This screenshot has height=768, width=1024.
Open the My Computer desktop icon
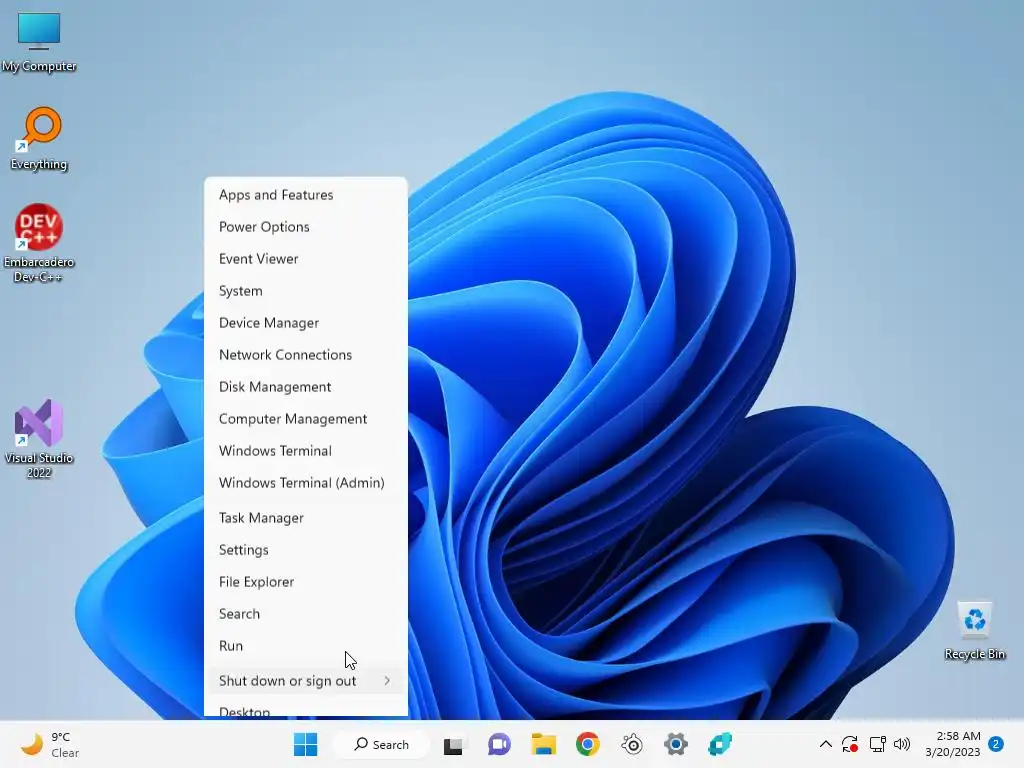(39, 40)
